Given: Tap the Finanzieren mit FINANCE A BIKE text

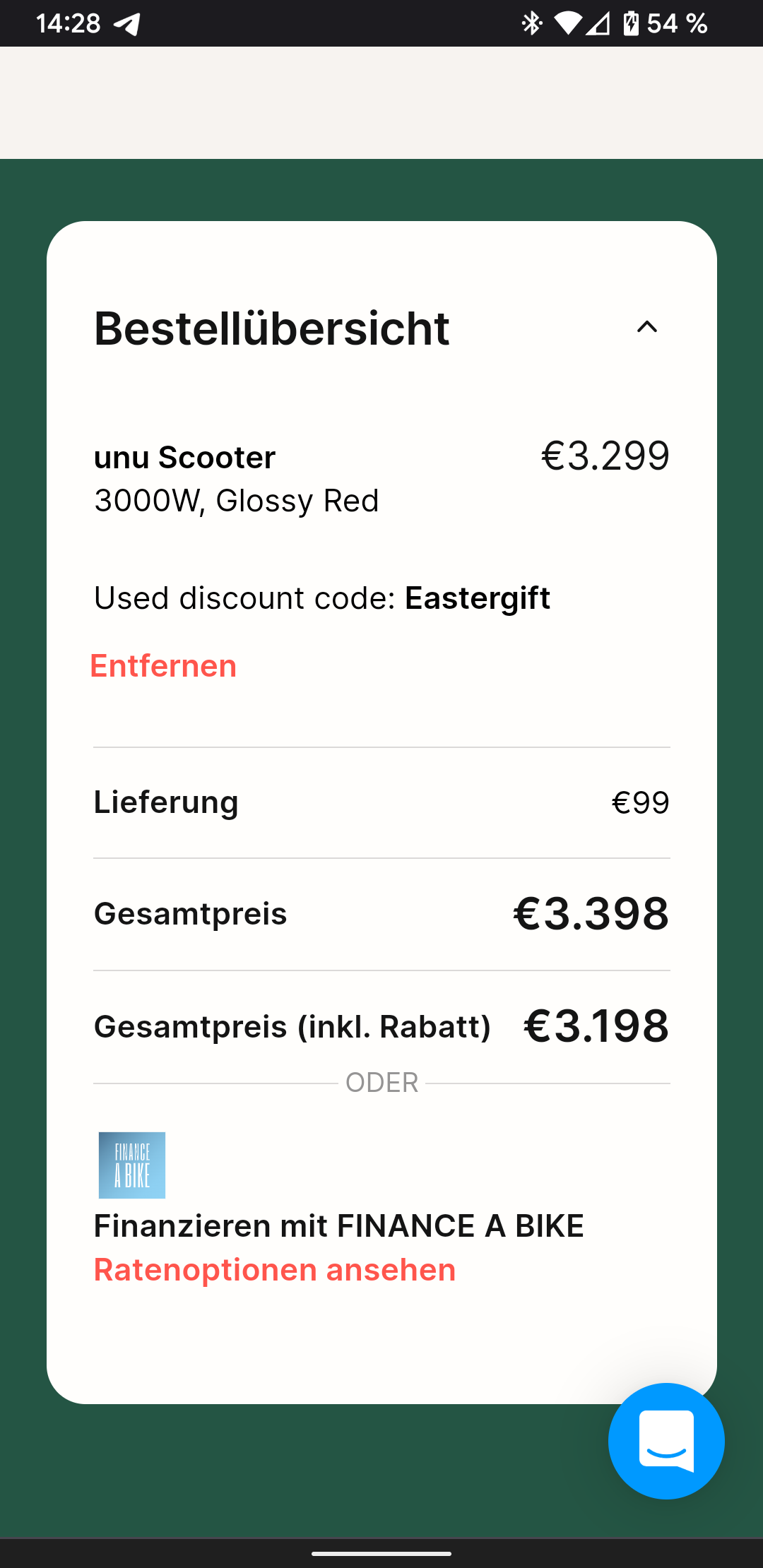Looking at the screenshot, I should [x=339, y=1226].
